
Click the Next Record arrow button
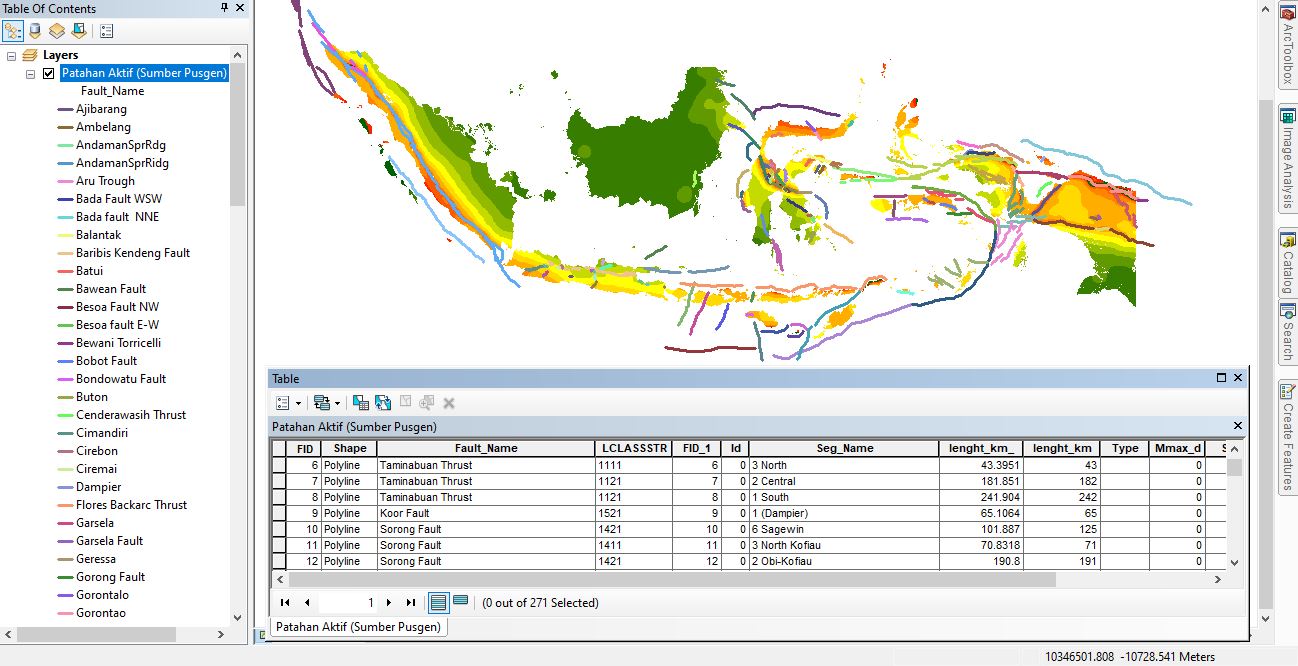[389, 601]
